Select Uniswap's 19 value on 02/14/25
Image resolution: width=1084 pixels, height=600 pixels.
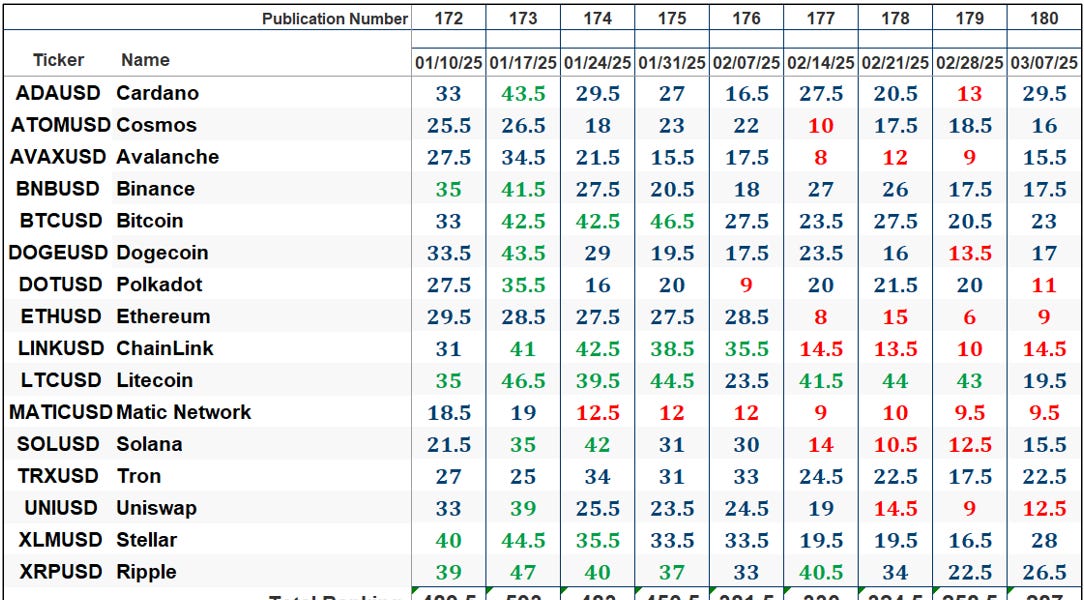[821, 508]
